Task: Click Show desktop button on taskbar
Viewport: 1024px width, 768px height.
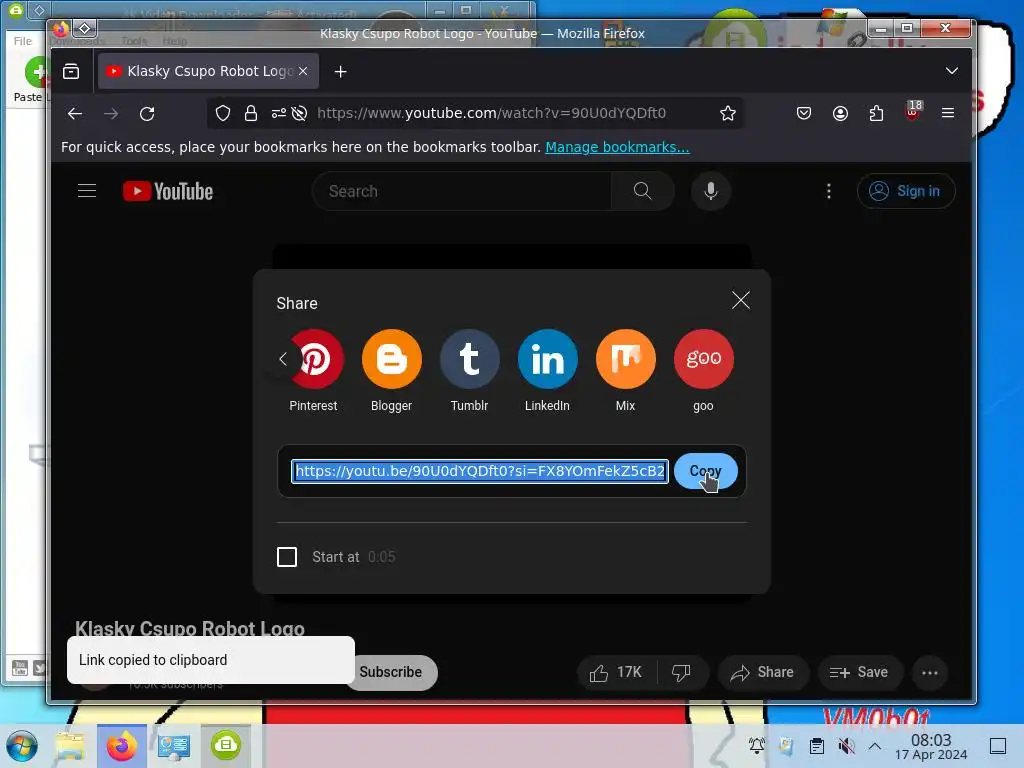Action: tap(998, 746)
